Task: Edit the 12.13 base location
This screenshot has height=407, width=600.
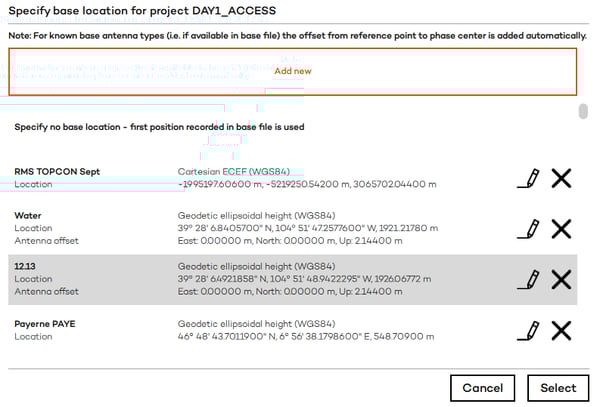Action: coord(528,279)
